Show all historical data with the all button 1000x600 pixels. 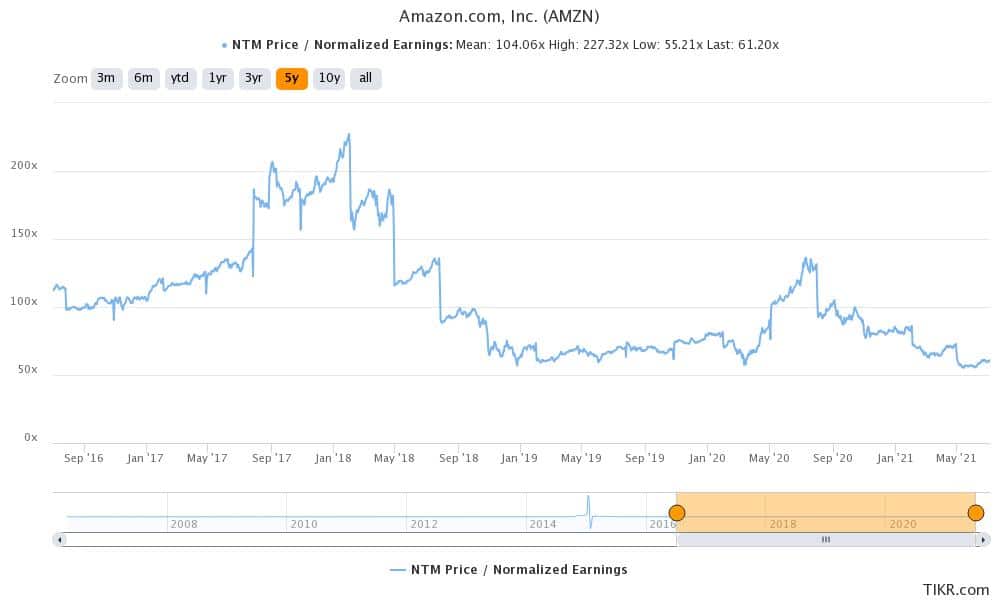pyautogui.click(x=366, y=78)
